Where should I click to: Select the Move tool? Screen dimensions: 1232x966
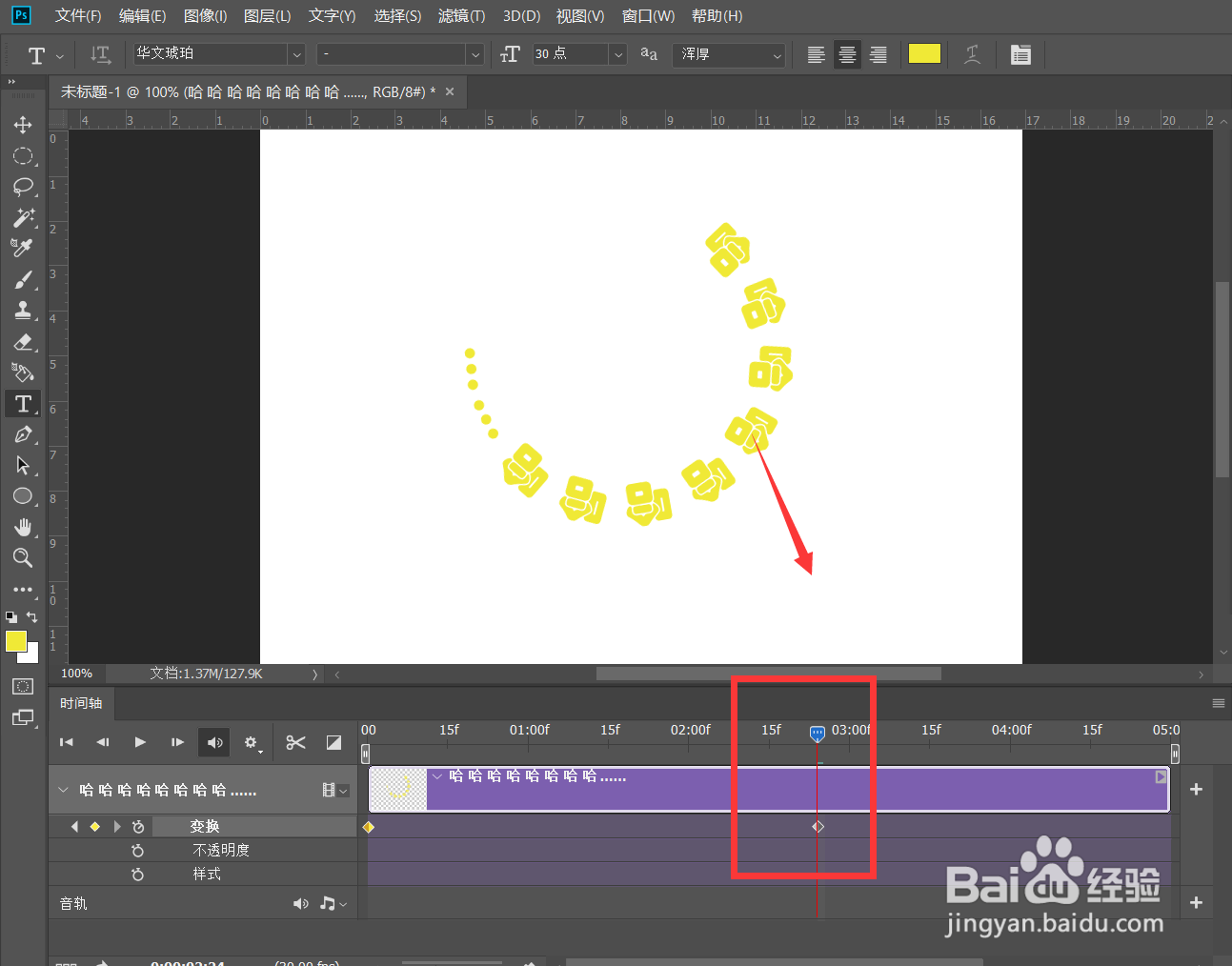[x=23, y=125]
